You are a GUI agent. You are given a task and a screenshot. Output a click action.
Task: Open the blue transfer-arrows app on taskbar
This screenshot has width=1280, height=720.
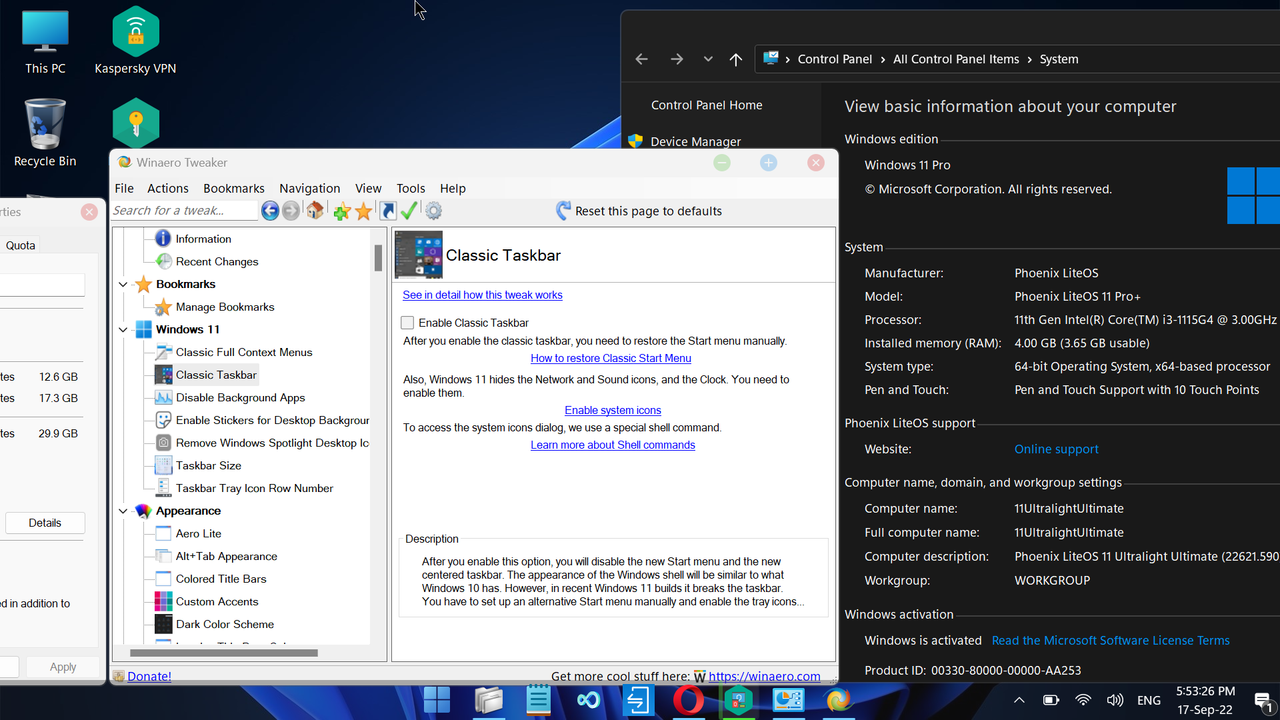point(637,700)
